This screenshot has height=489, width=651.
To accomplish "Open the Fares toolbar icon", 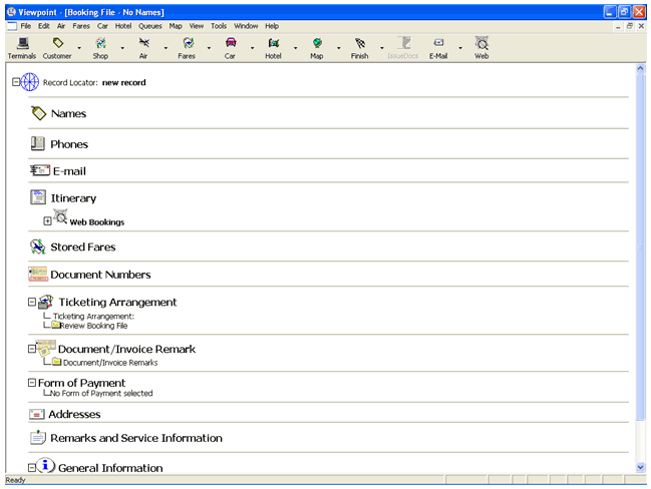I will pyautogui.click(x=188, y=43).
